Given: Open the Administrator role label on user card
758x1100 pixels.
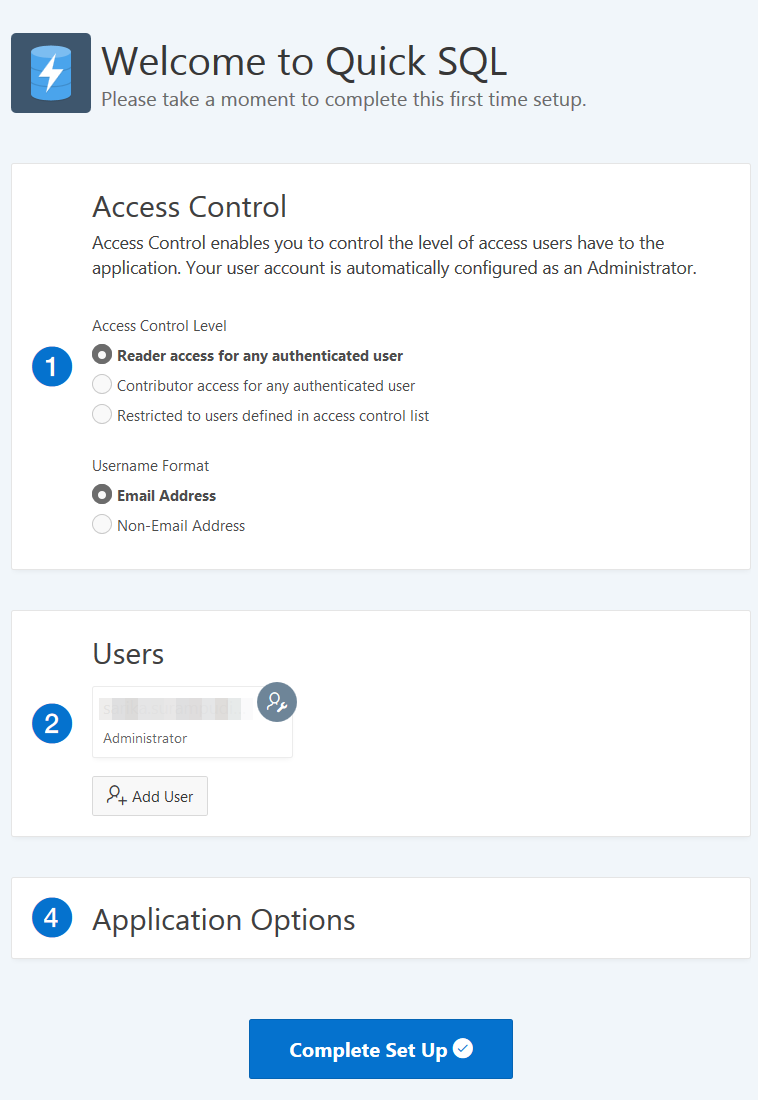Looking at the screenshot, I should point(145,738).
